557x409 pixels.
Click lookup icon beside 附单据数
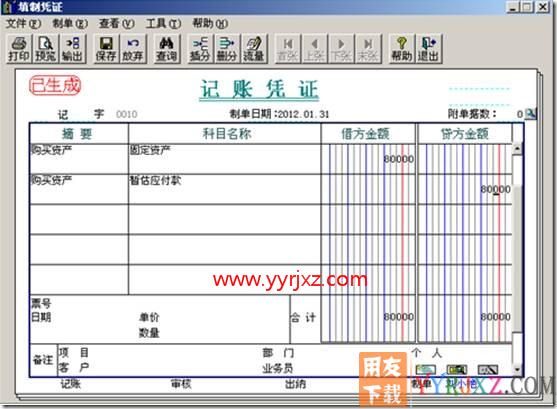point(530,114)
